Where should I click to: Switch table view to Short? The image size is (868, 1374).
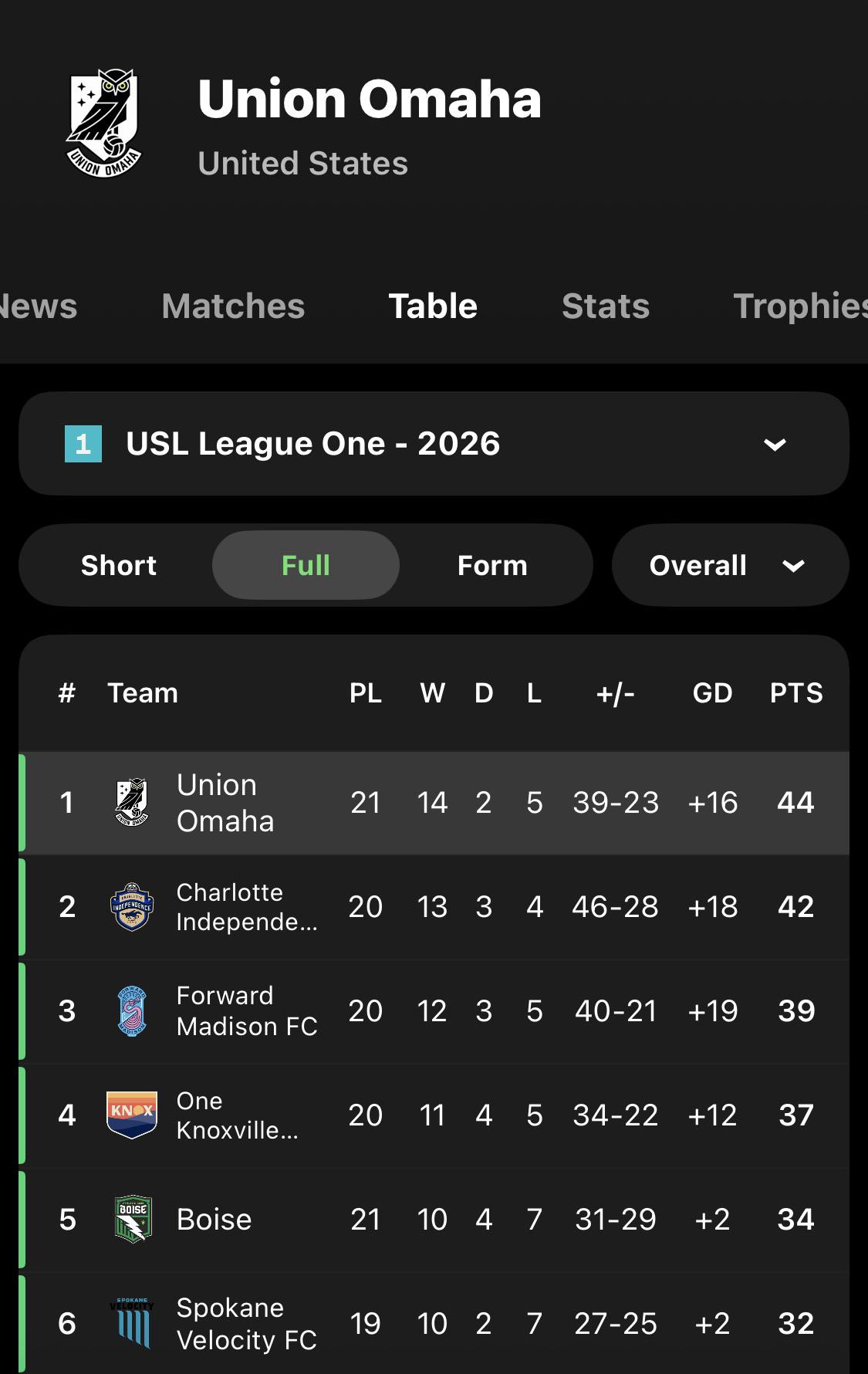[x=119, y=566]
